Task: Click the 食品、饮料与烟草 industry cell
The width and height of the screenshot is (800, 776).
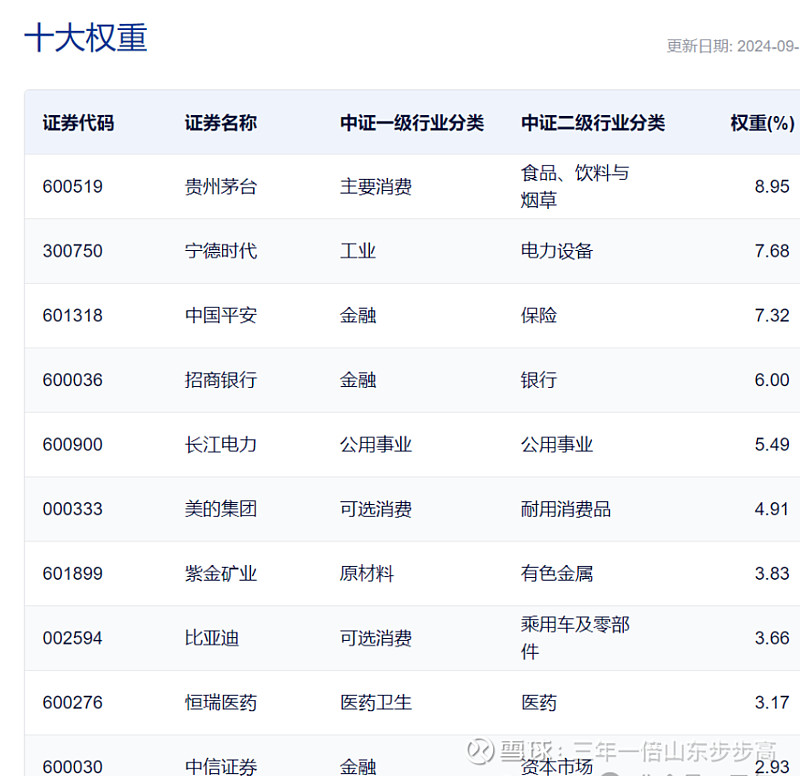Action: click(x=575, y=187)
